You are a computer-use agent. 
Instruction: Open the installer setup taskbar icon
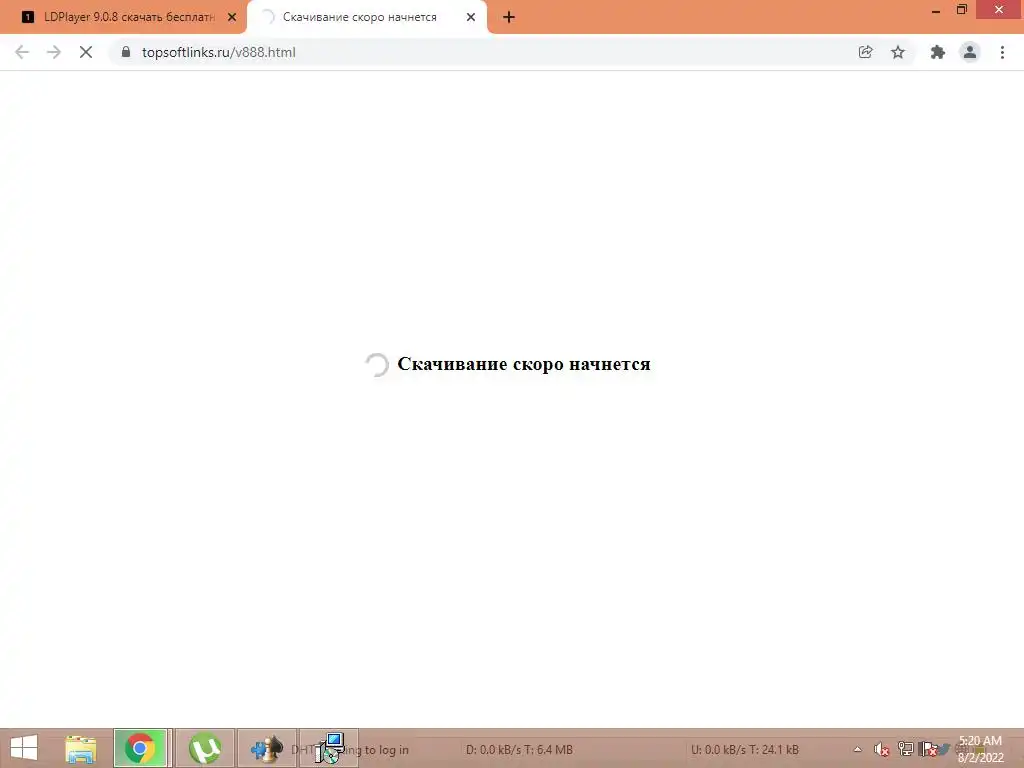(329, 748)
